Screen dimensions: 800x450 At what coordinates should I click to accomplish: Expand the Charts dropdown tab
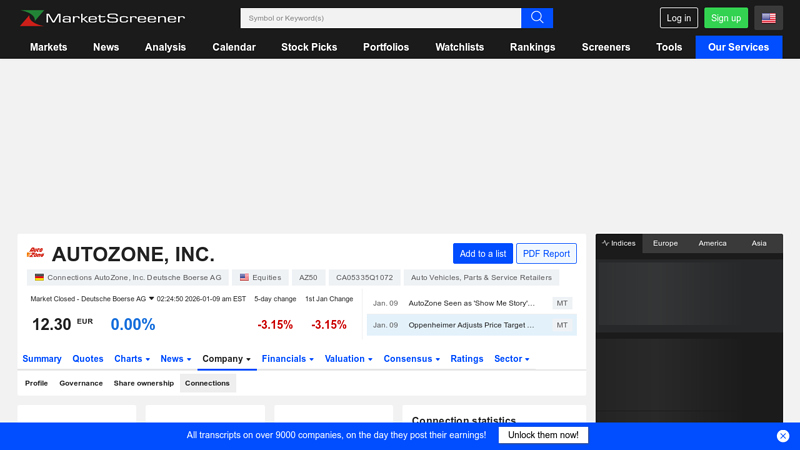coord(132,359)
